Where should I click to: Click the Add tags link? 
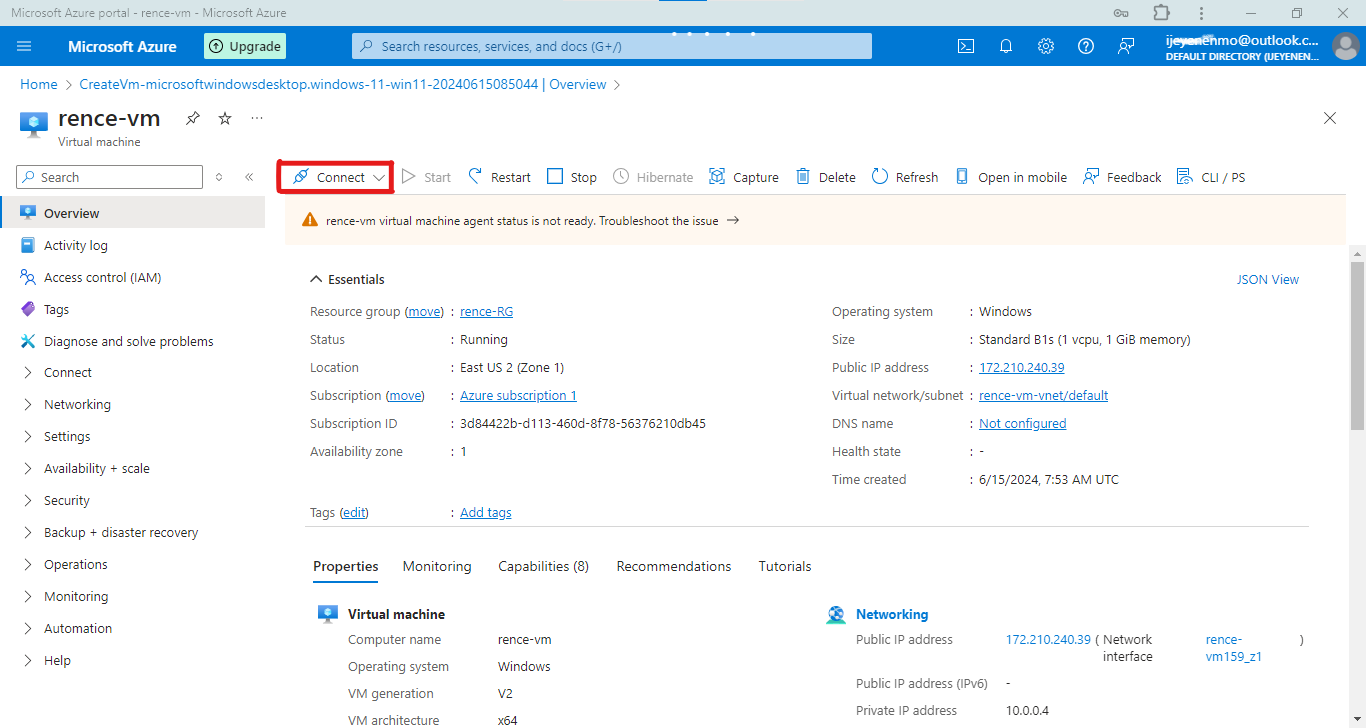[x=486, y=513]
